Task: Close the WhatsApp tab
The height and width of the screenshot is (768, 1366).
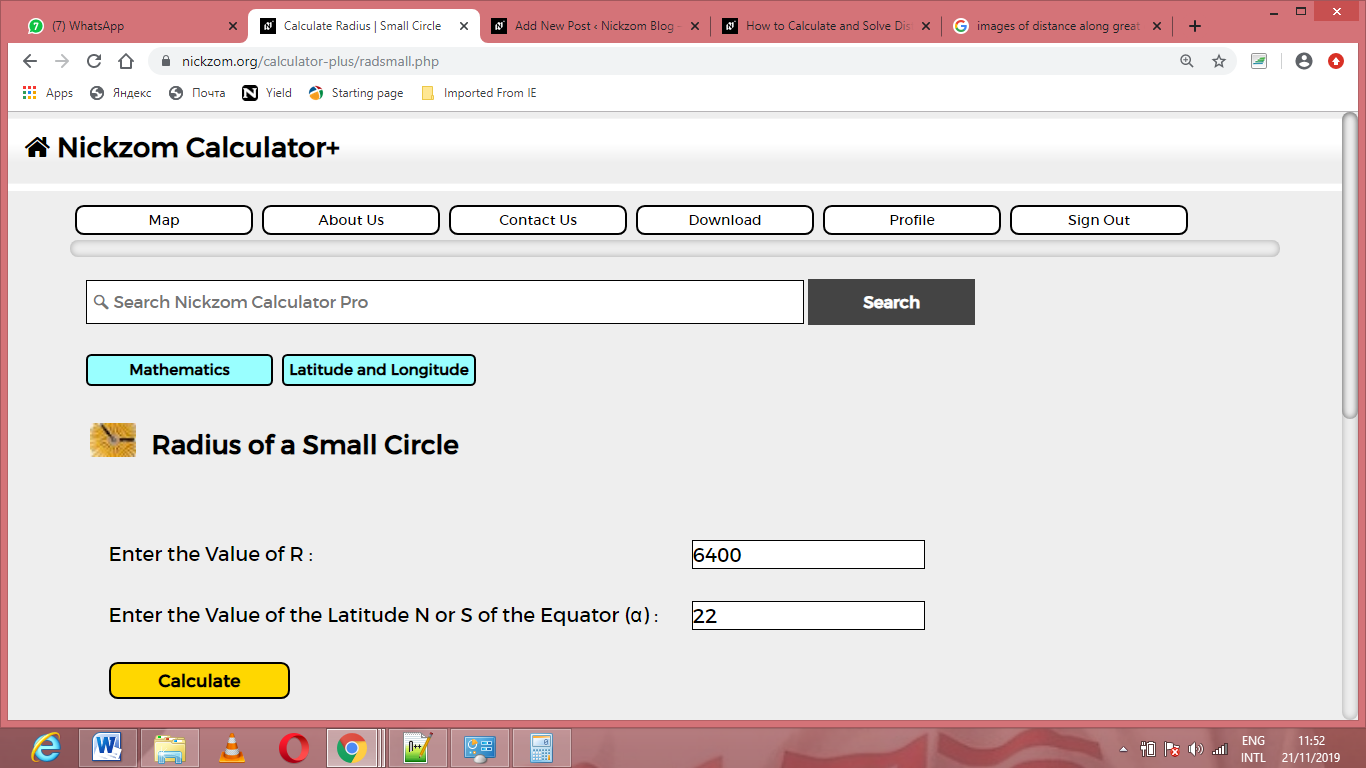Action: click(x=234, y=26)
